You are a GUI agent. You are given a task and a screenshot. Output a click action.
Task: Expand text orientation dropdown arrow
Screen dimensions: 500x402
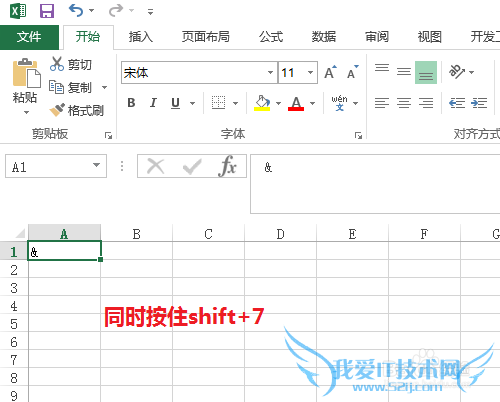click(x=471, y=72)
